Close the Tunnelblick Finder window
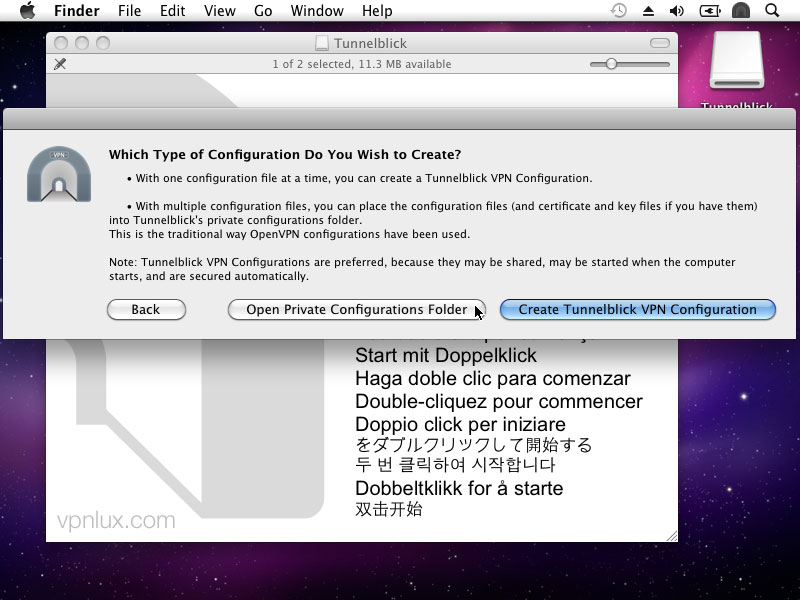This screenshot has width=800, height=600. point(61,43)
